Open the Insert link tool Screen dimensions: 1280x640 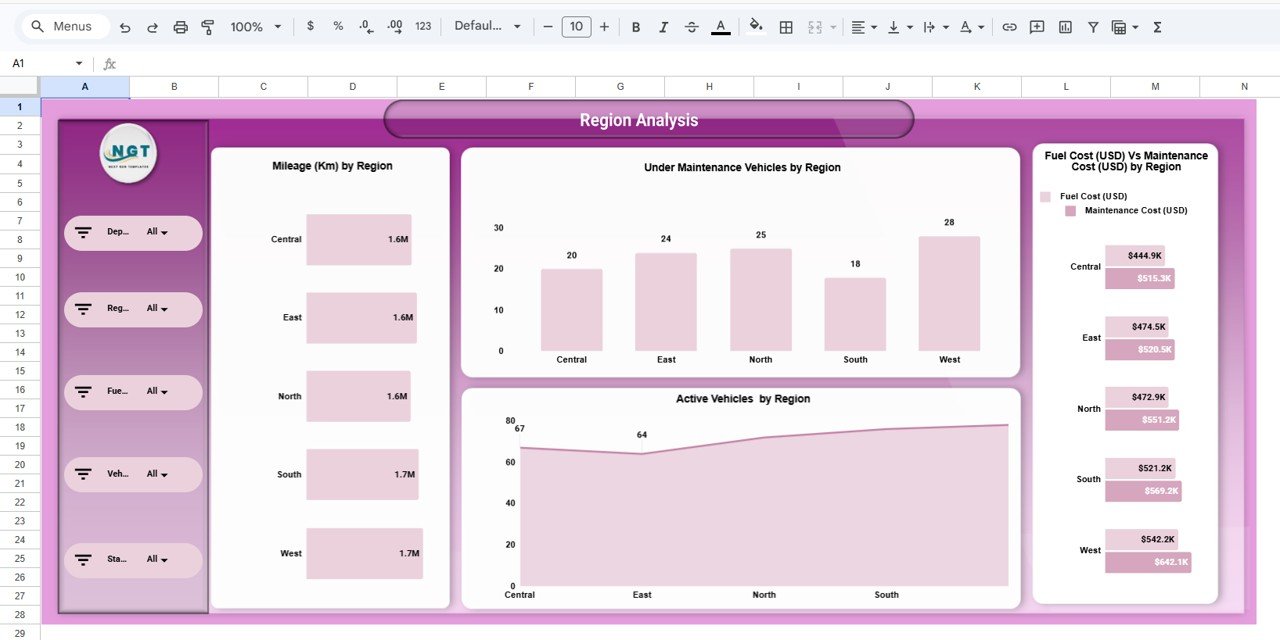pyautogui.click(x=1009, y=27)
